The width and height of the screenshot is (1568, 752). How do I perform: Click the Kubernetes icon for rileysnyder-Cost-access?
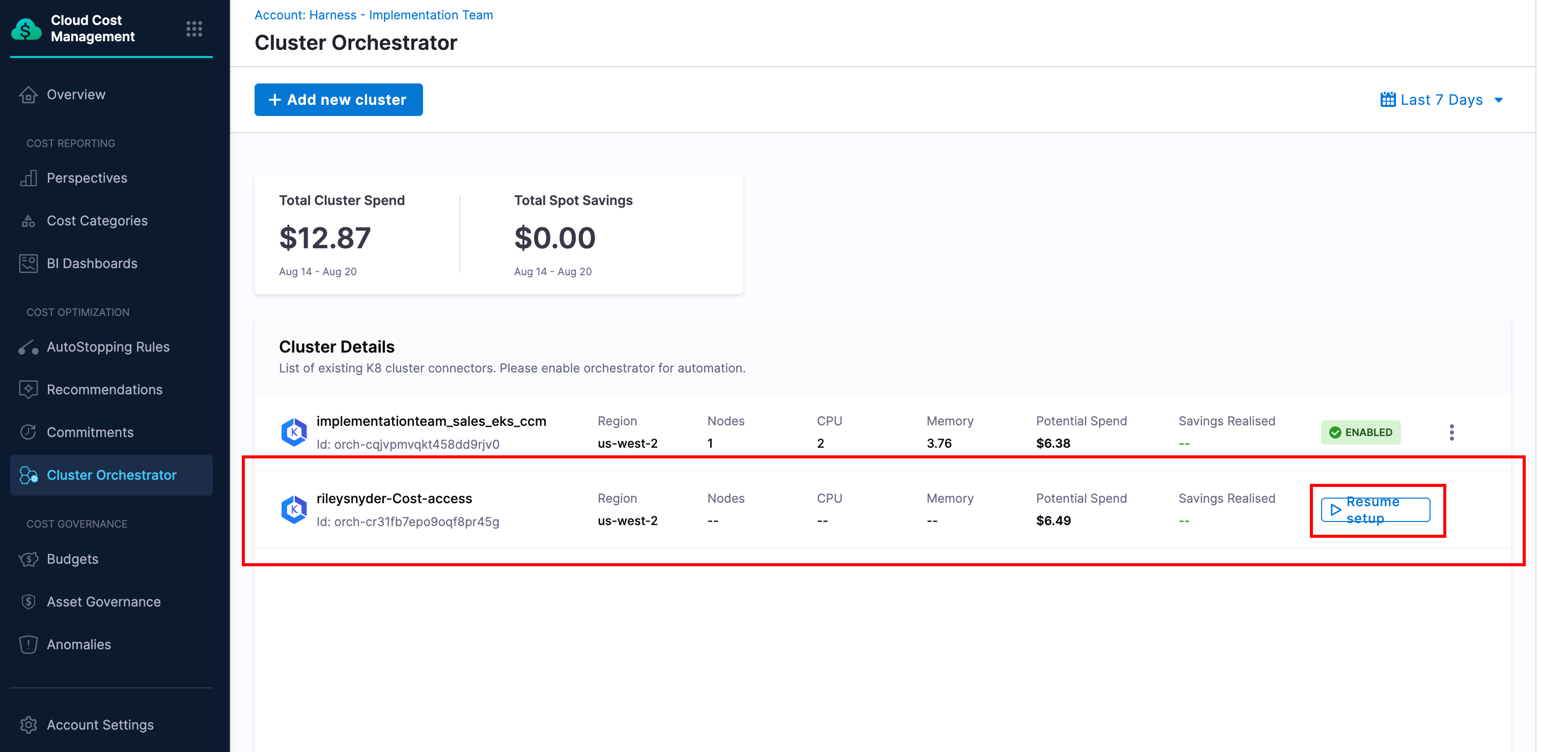[x=294, y=509]
